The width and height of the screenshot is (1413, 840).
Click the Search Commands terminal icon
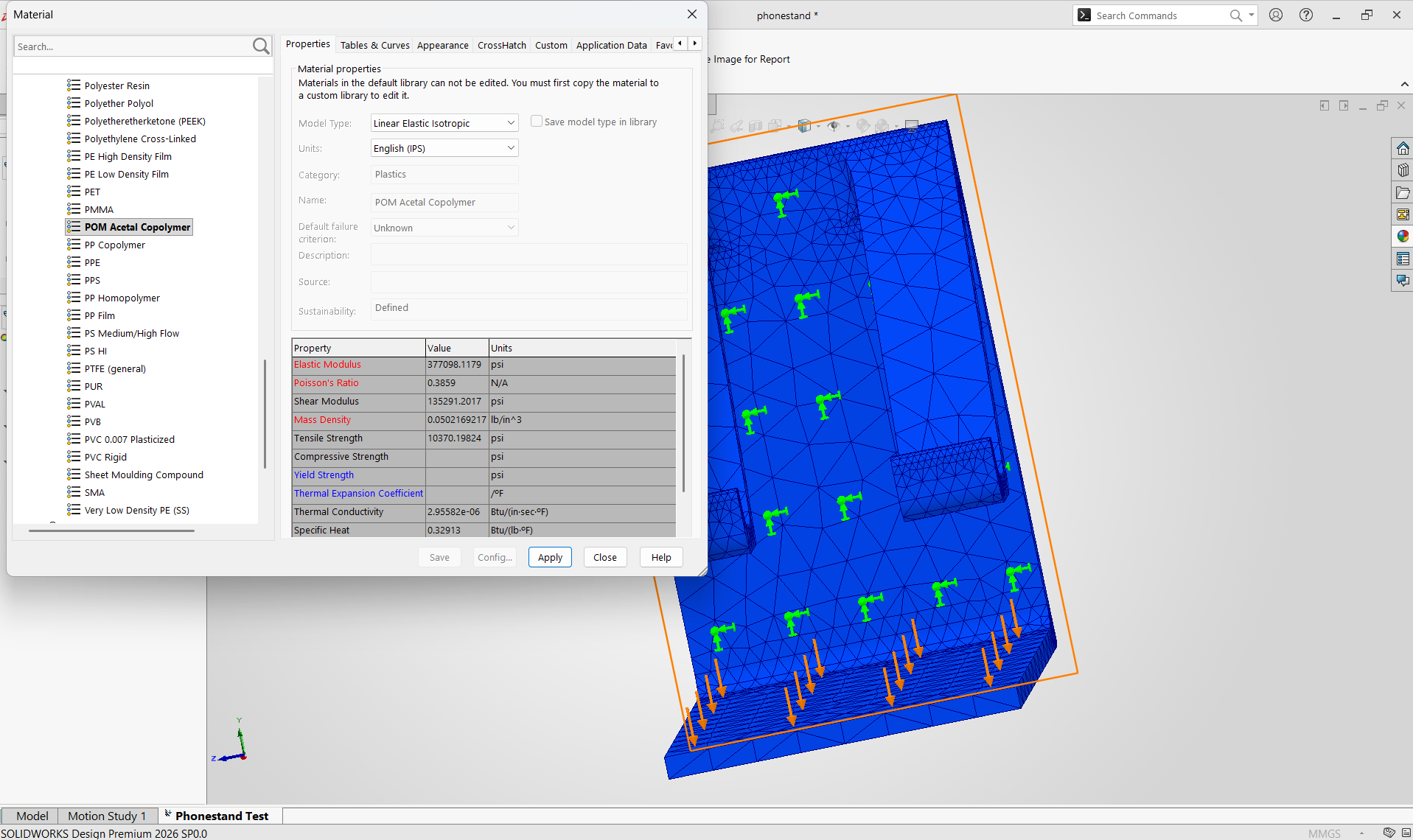(1084, 15)
